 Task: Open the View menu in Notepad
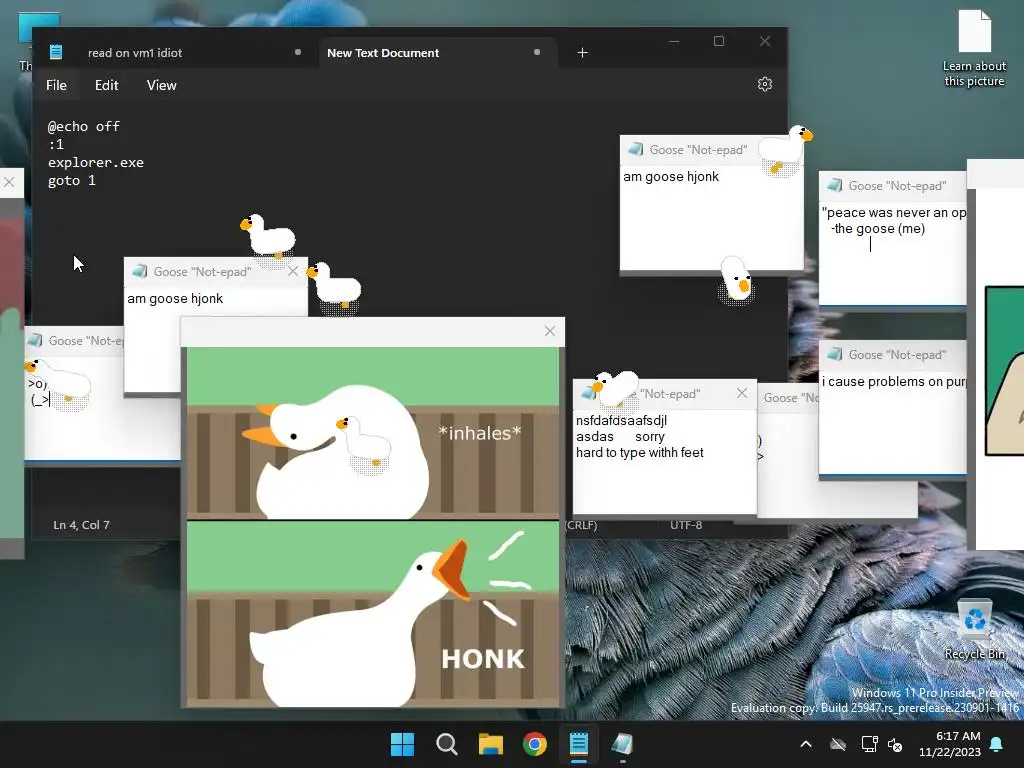pos(161,85)
